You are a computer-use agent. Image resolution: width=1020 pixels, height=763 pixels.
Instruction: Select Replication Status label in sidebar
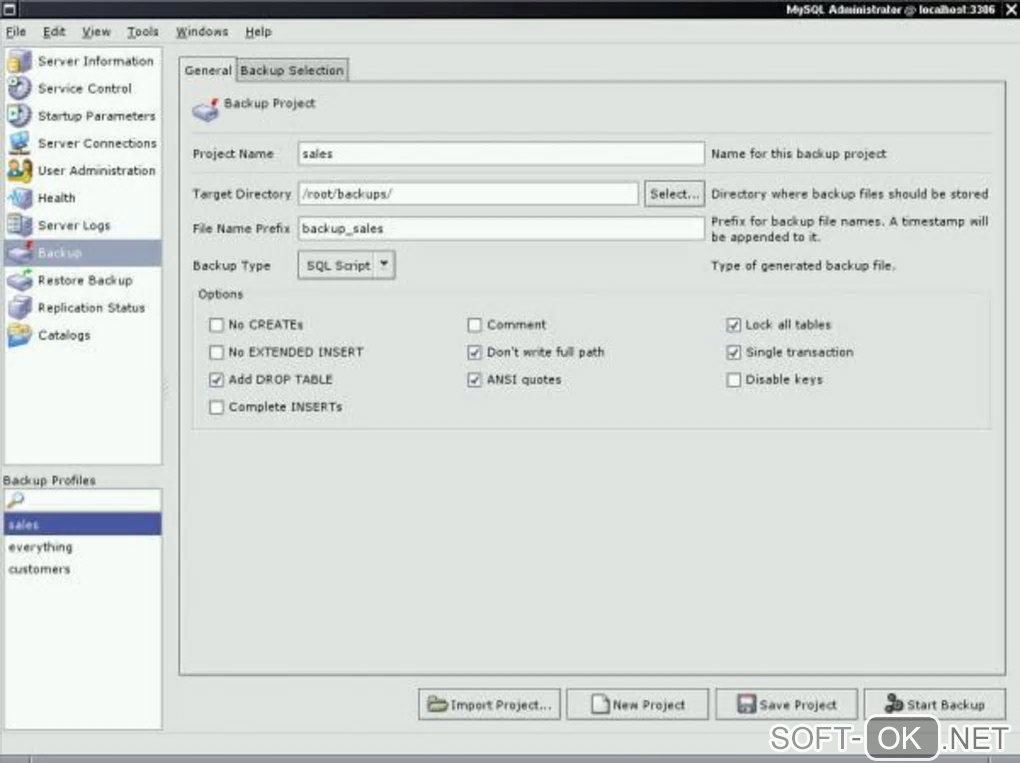point(91,308)
